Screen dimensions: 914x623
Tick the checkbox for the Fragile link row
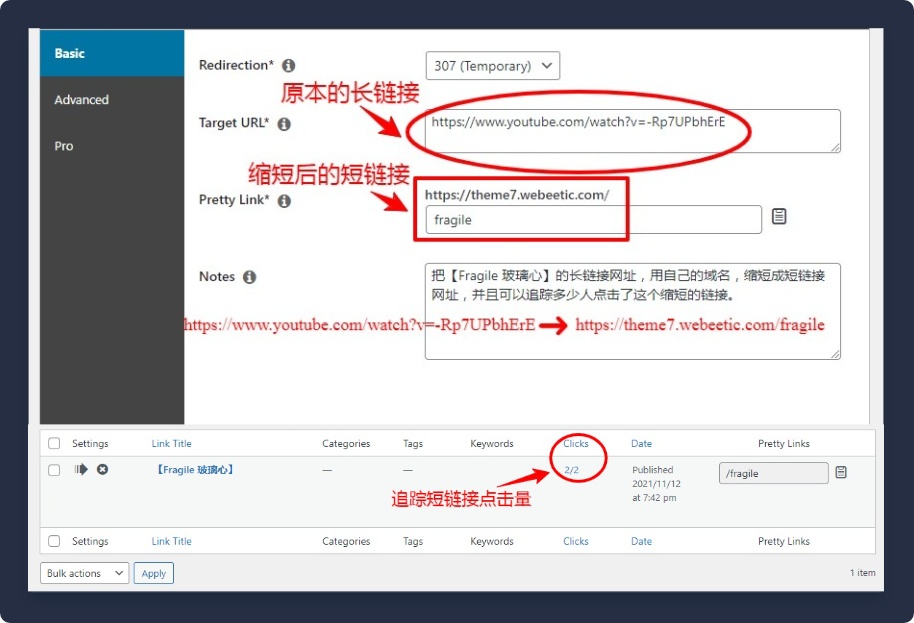pyautogui.click(x=54, y=470)
